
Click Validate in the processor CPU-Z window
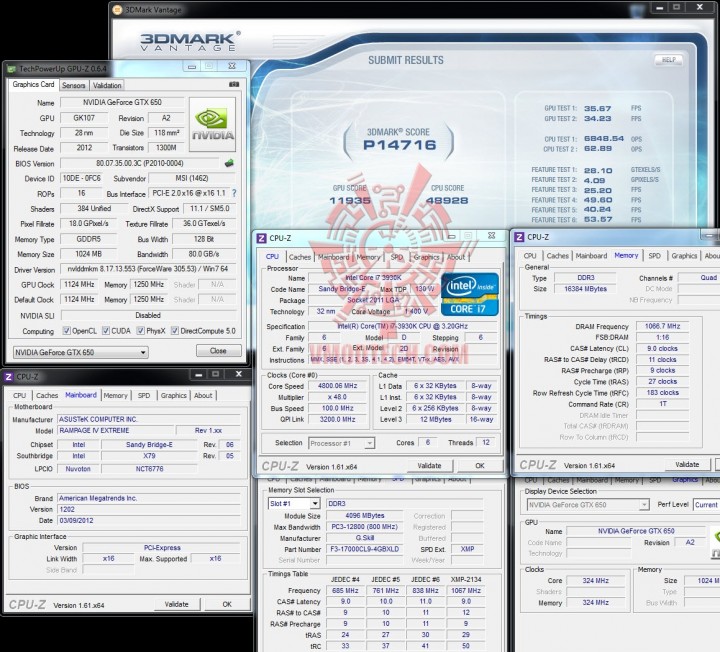429,466
